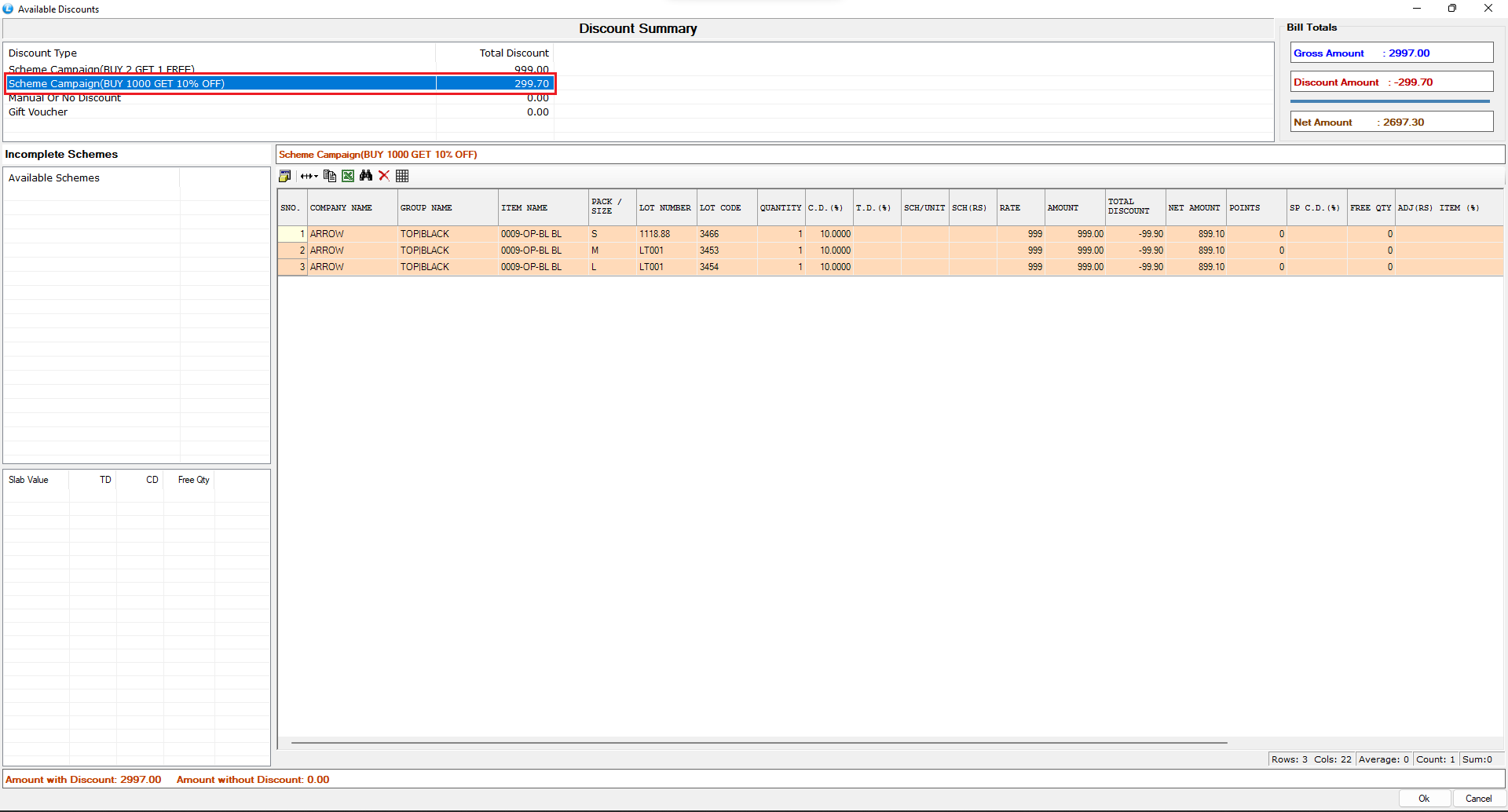Click the Available Discounts app icon
The height and width of the screenshot is (812, 1508).
coord(9,9)
